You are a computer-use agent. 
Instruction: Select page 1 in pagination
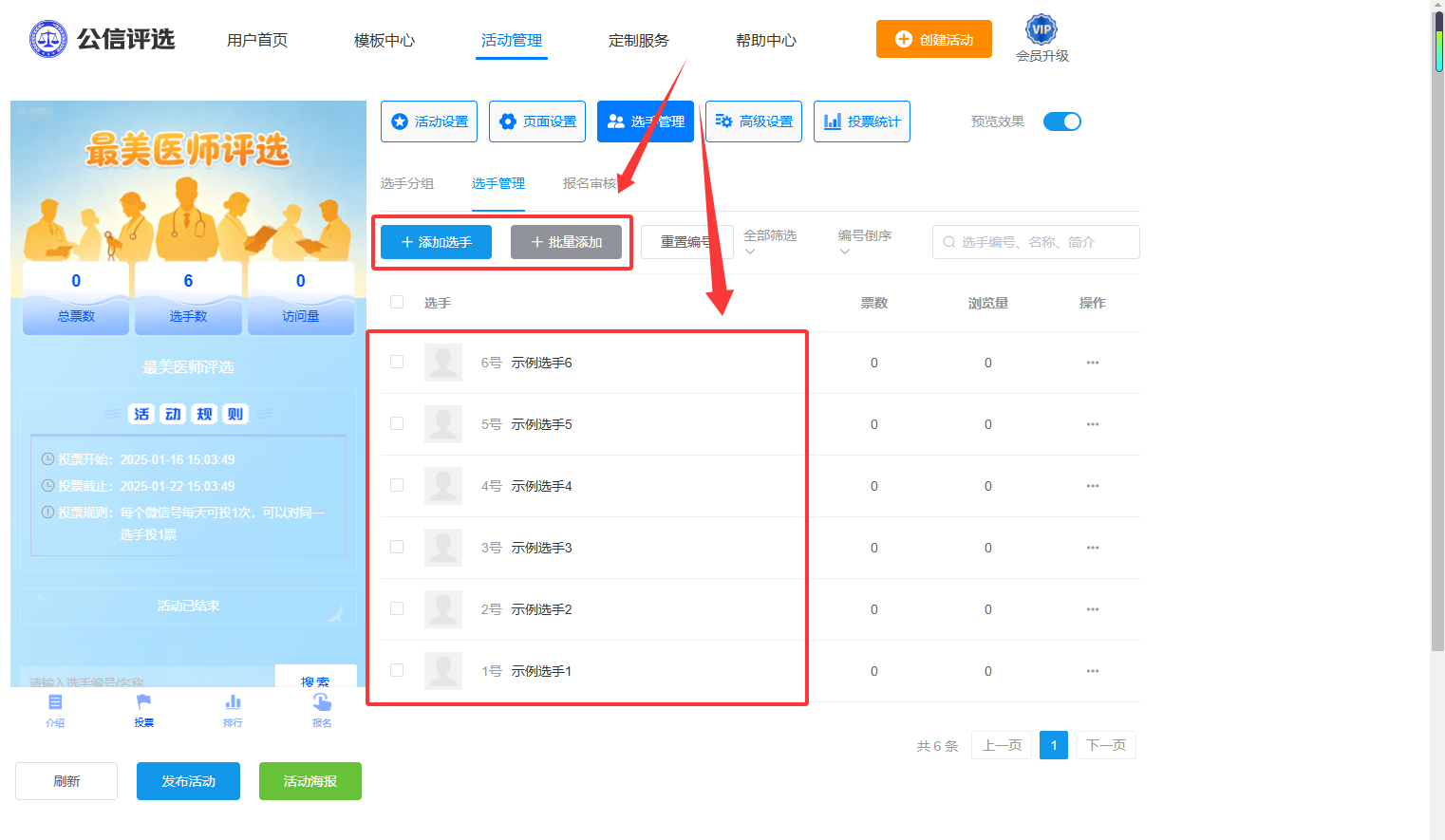point(1054,745)
